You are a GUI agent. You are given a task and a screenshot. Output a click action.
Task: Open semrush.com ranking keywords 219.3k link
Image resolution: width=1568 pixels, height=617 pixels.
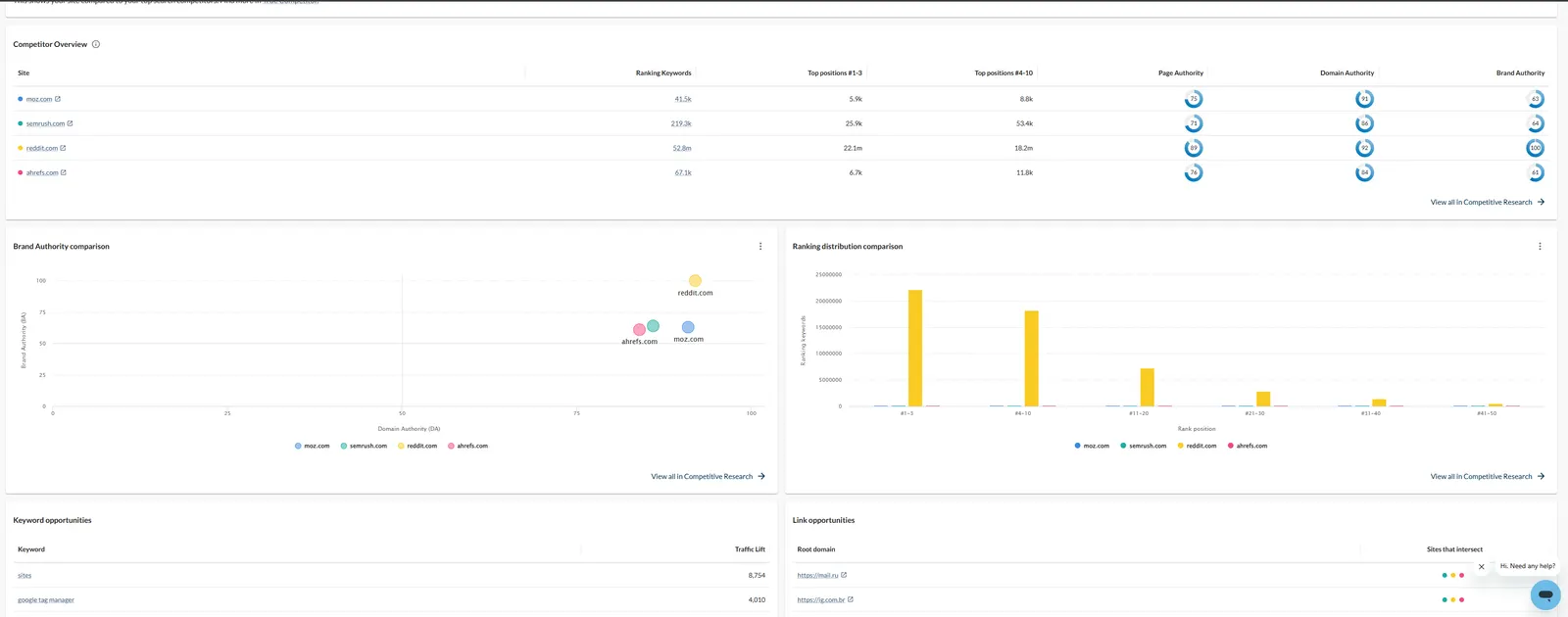681,123
